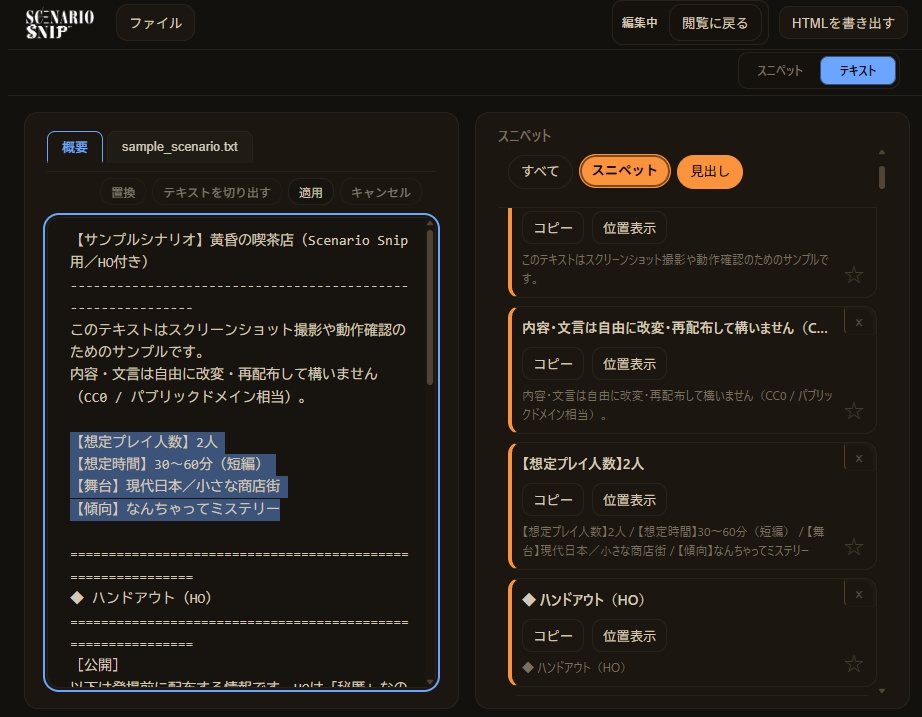Click the 置換 button
This screenshot has height=717, width=922.
point(123,192)
